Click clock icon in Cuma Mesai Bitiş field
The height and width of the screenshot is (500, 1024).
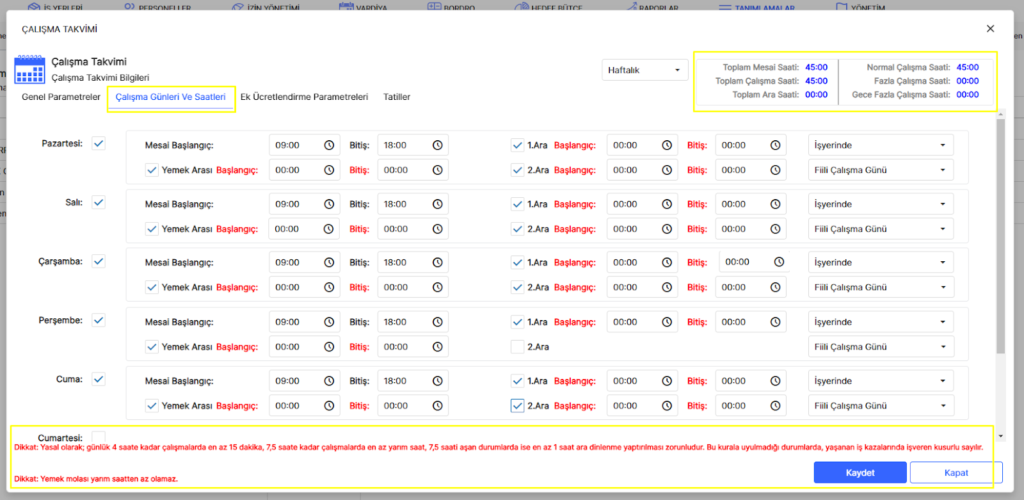pos(437,381)
